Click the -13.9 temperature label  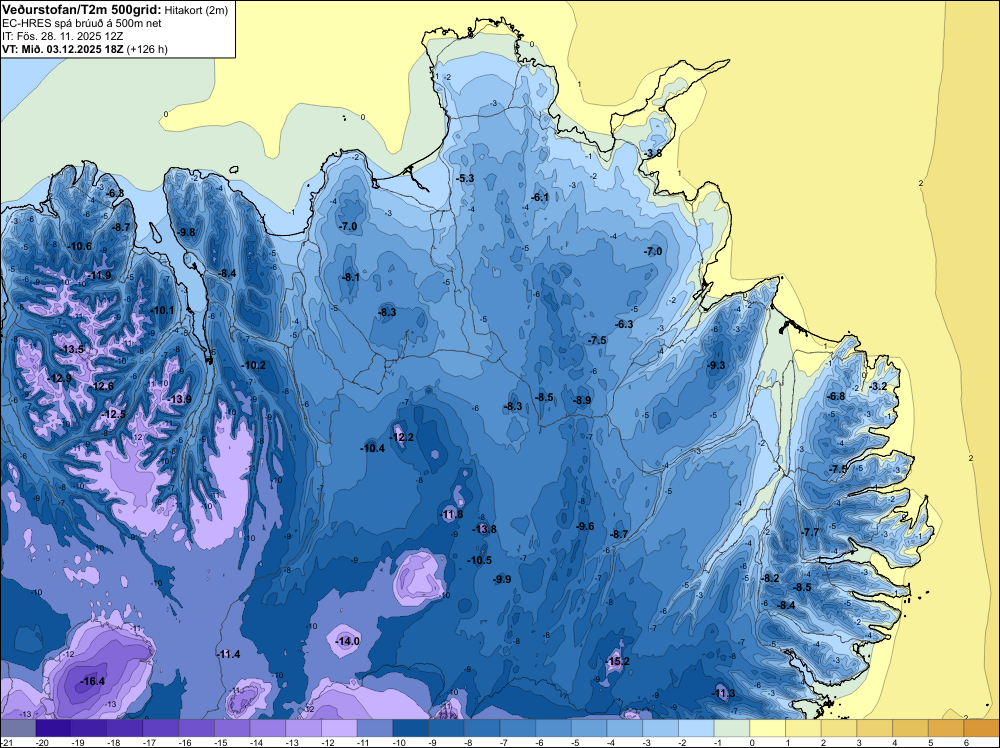[179, 399]
